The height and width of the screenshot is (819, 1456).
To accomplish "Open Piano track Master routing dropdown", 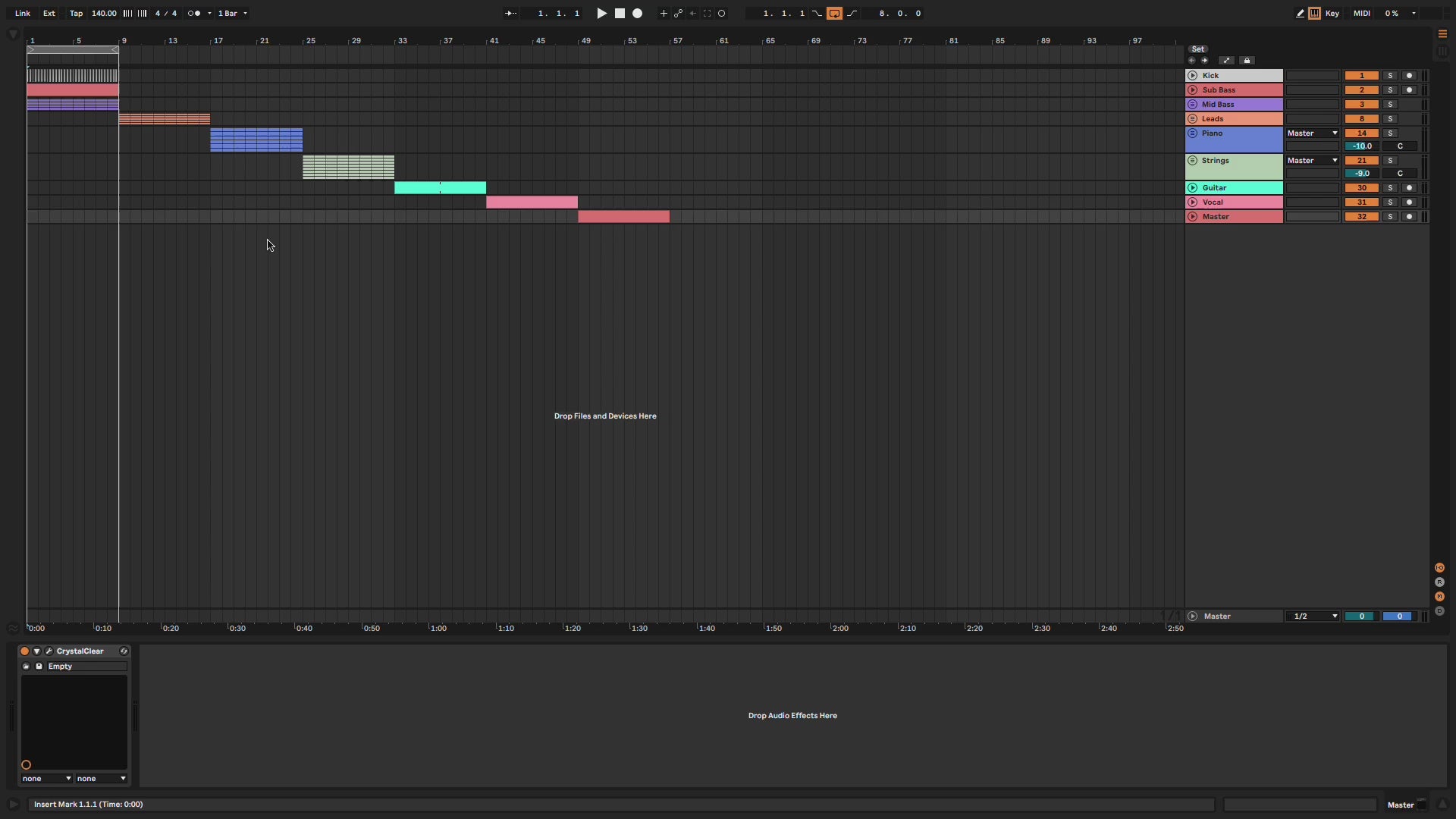I will 1313,133.
